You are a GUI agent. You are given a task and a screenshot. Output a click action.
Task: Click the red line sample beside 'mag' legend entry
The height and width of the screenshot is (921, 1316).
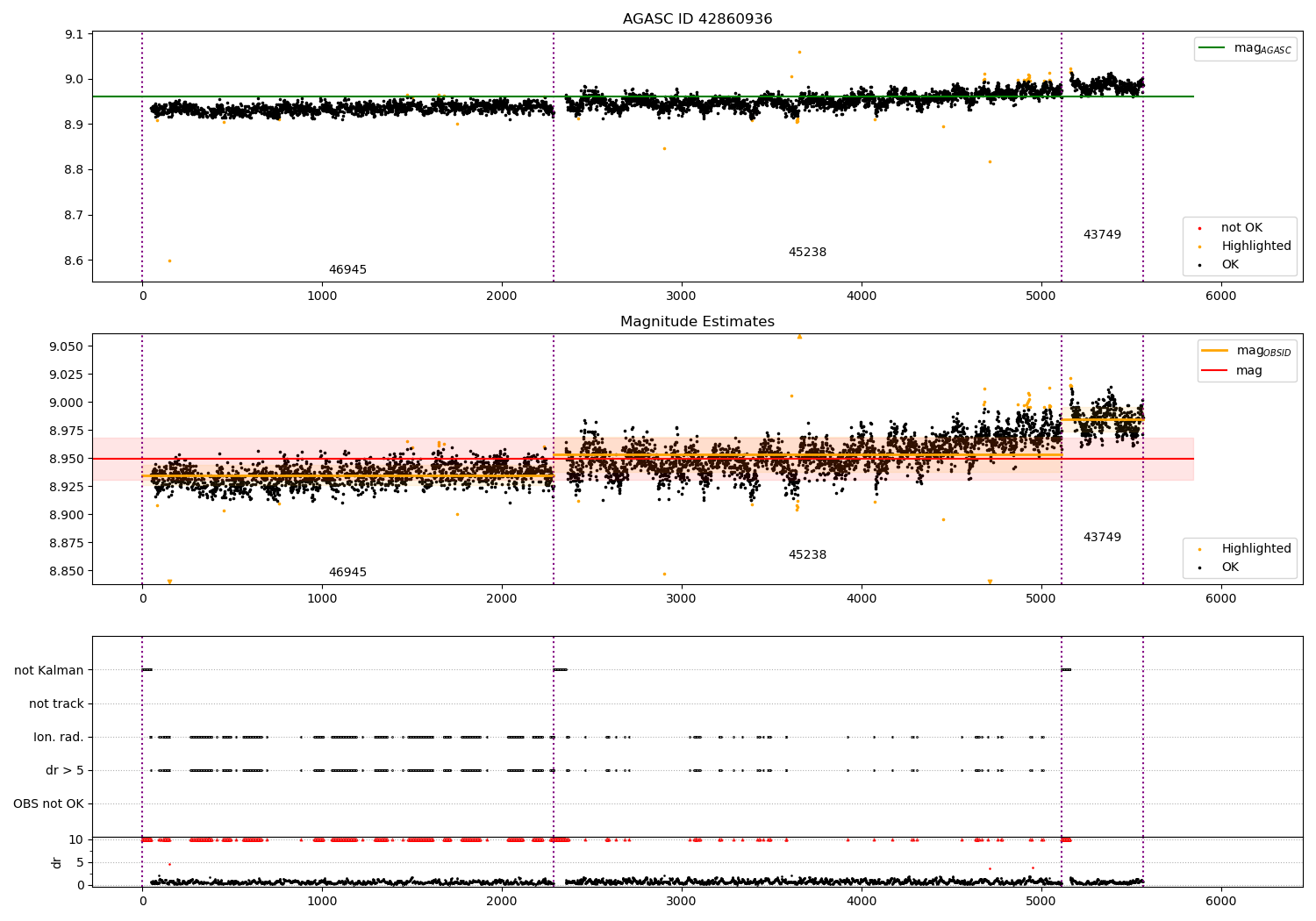(x=1215, y=370)
